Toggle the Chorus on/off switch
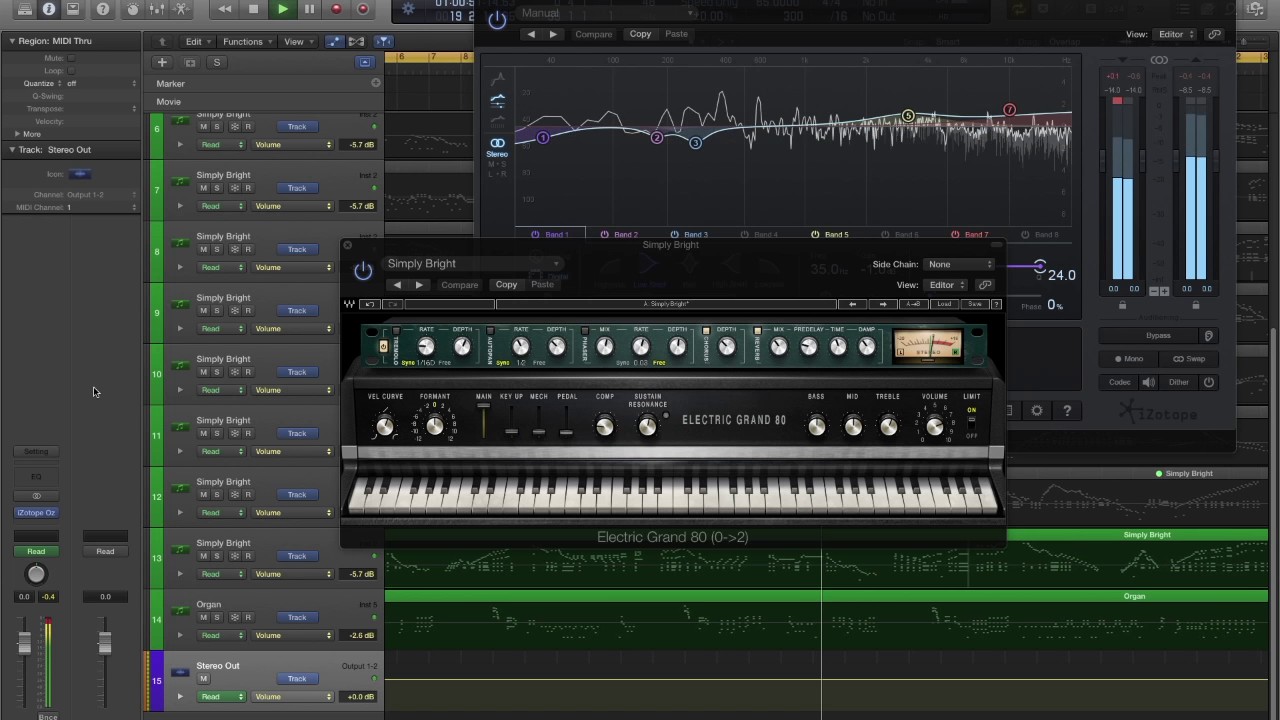The height and width of the screenshot is (720, 1280). pyautogui.click(x=706, y=330)
